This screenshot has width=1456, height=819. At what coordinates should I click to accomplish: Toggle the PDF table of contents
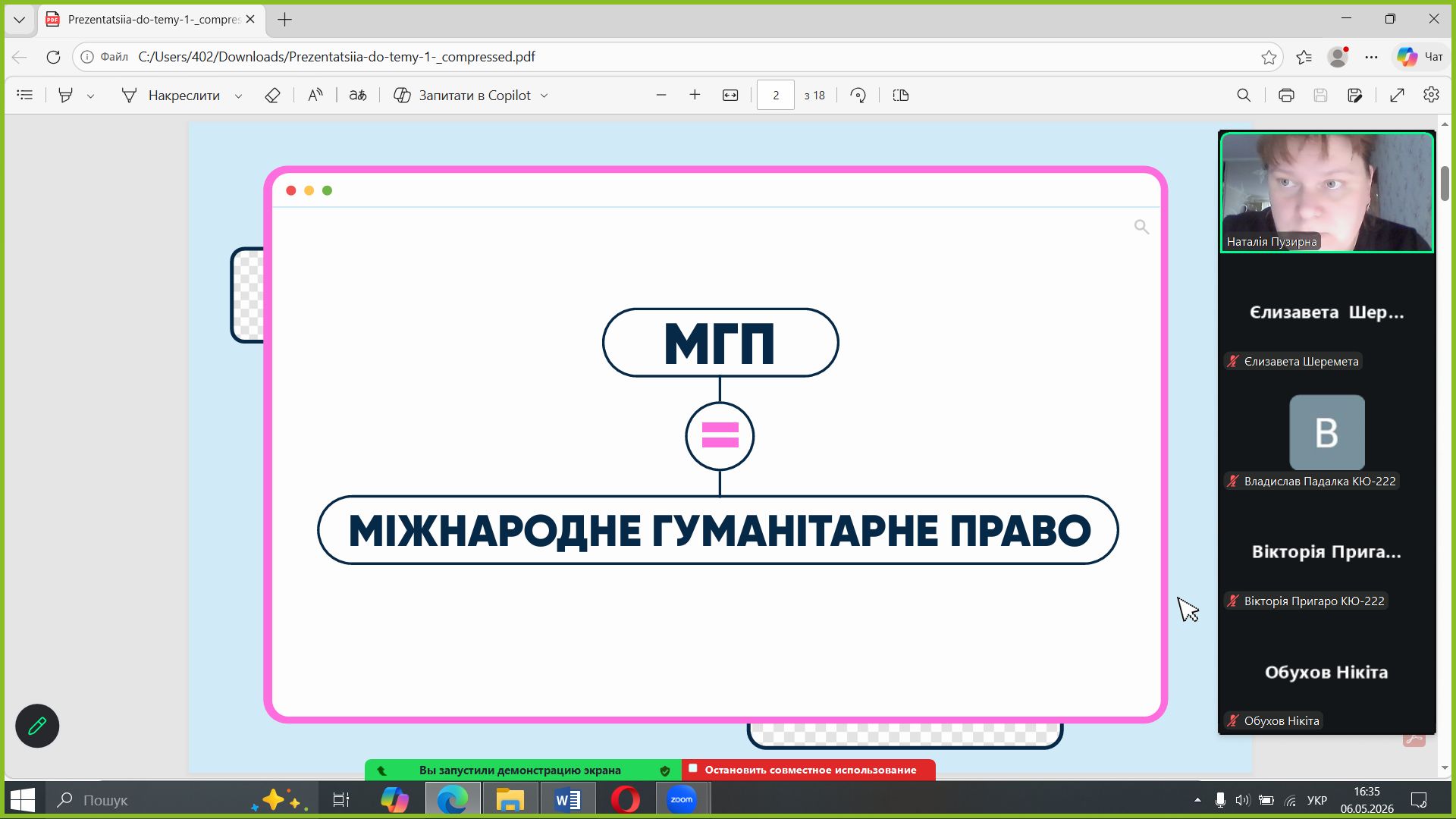25,96
